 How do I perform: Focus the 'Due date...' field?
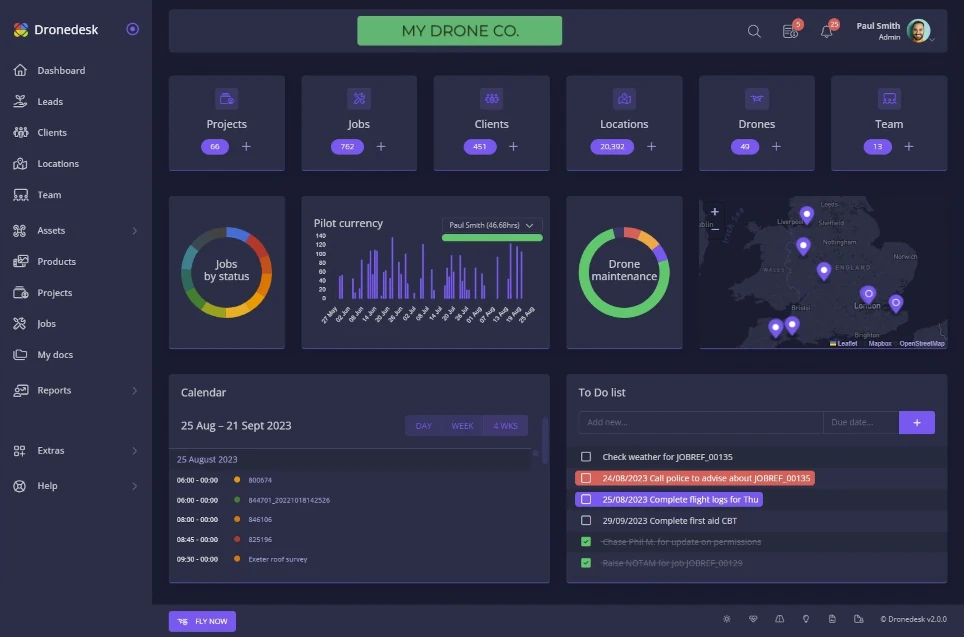[861, 422]
